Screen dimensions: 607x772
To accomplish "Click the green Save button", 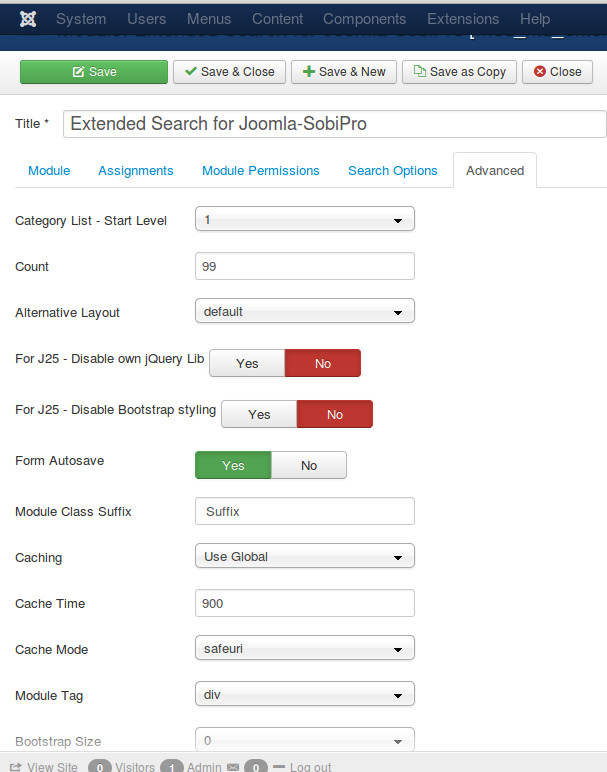I will point(94,72).
